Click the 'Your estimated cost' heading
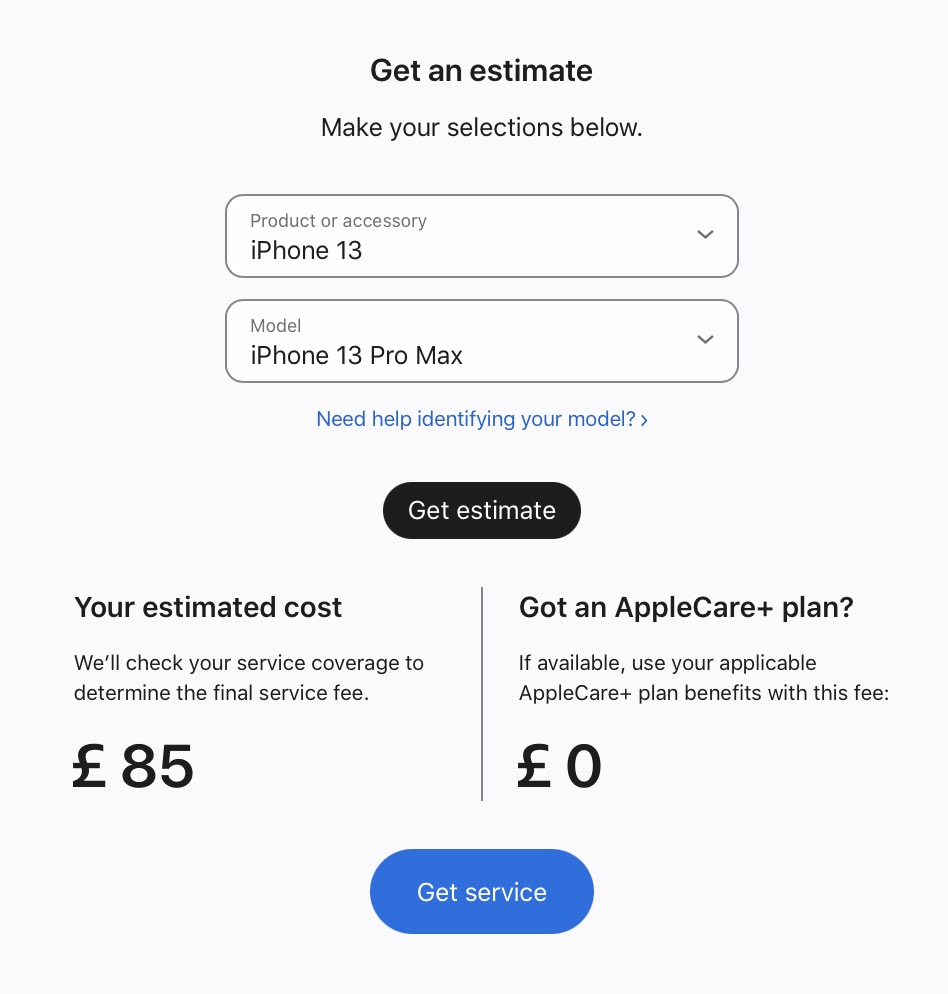This screenshot has height=994, width=948. (208, 607)
